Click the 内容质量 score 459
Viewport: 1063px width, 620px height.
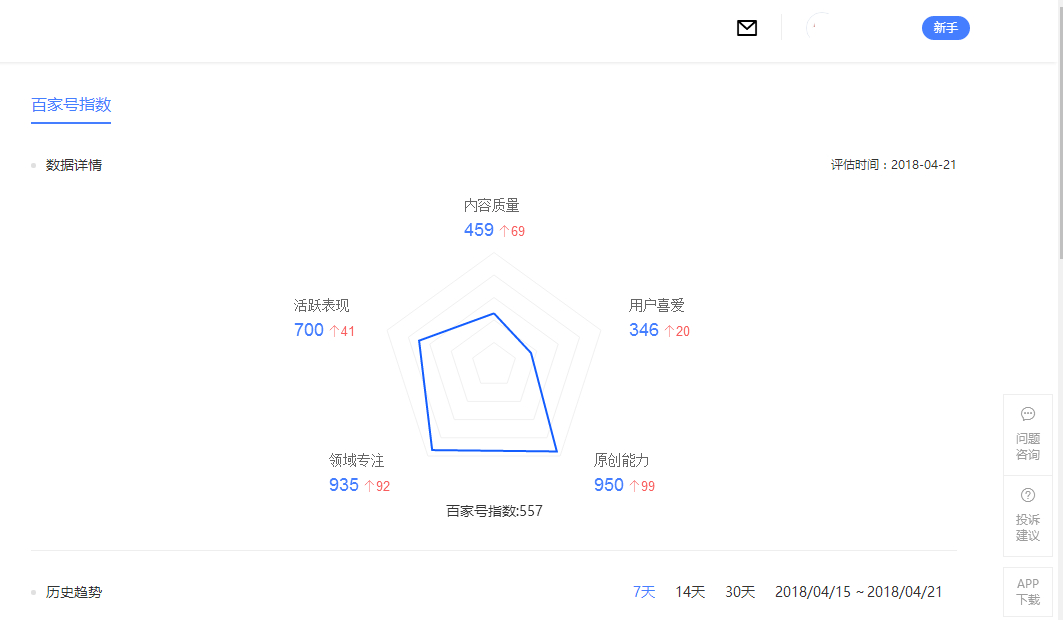pos(479,230)
